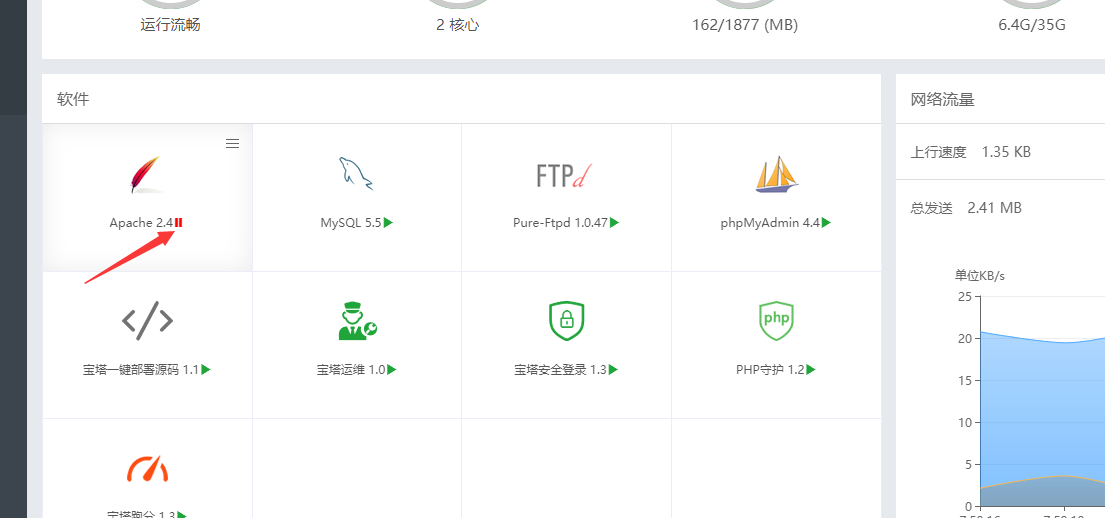
Task: Click the code brackets icon for 宝塔一键部署源码
Action: (147, 321)
